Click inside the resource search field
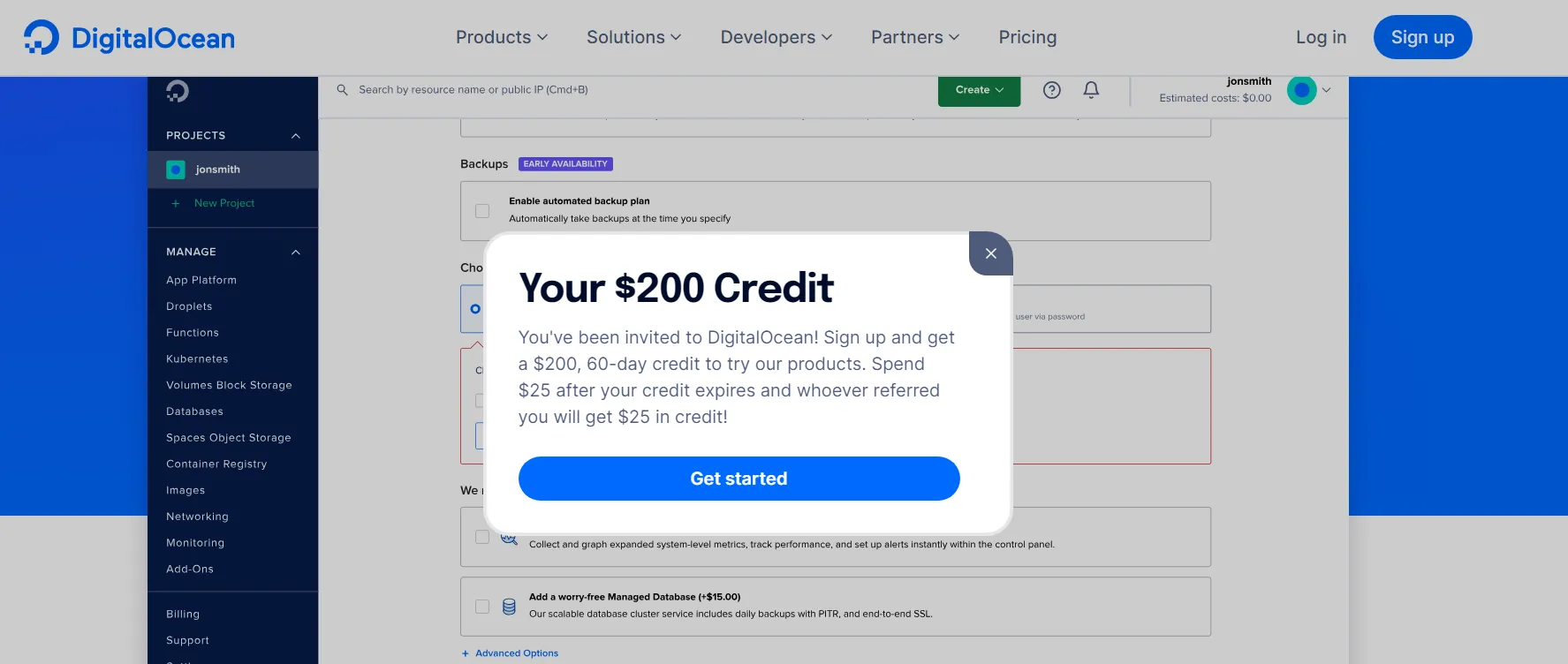The image size is (1568, 664). (530, 89)
